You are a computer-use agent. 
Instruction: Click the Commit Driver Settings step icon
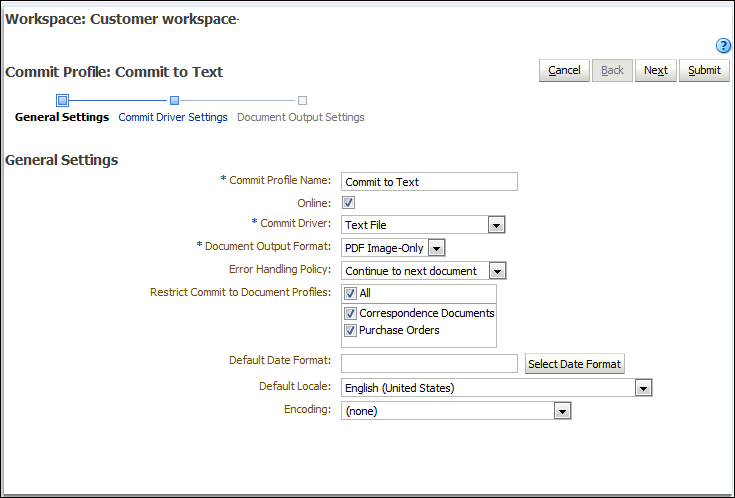[174, 100]
